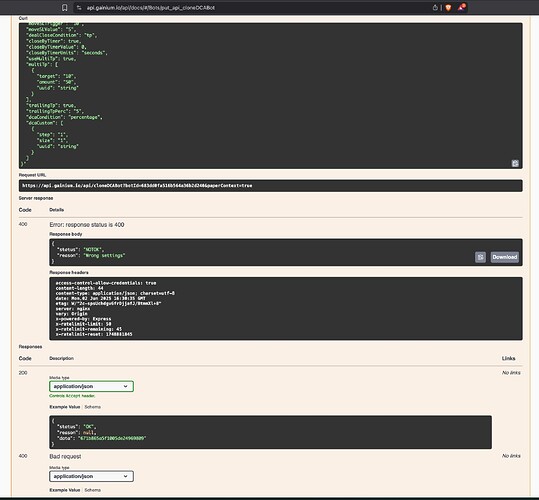The height and width of the screenshot is (500, 539).
Task: Open Brave Rewards triangle icon
Action: tap(461, 7)
